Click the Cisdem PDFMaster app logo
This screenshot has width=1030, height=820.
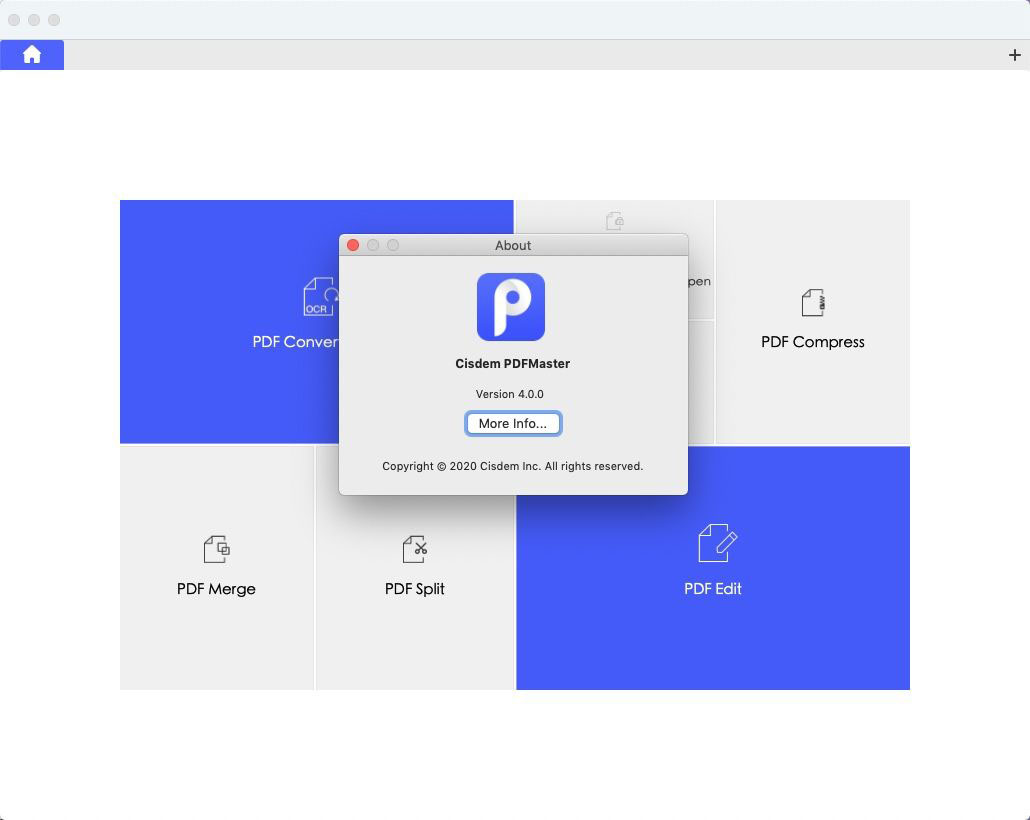coord(511,307)
